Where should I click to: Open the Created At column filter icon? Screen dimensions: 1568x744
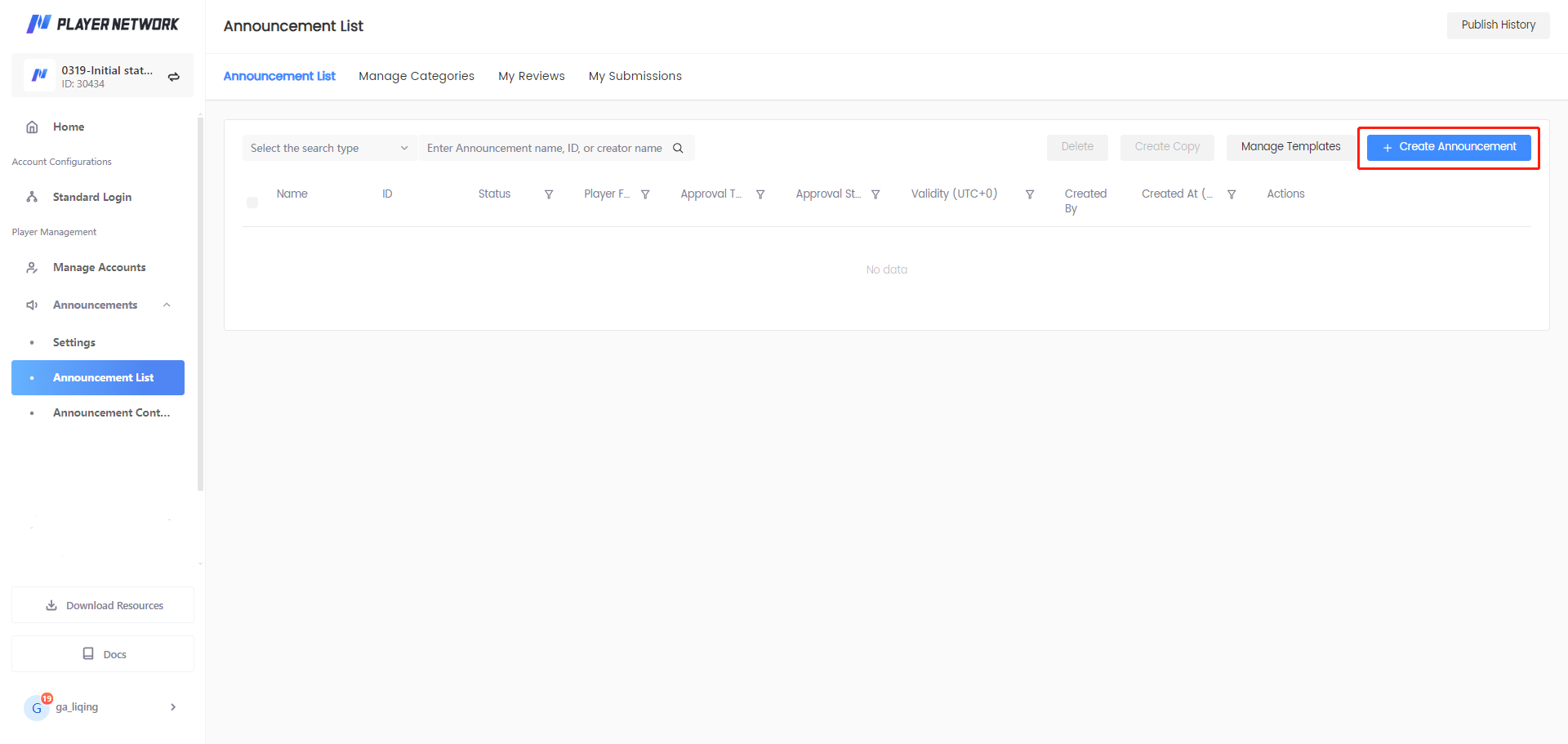point(1232,194)
